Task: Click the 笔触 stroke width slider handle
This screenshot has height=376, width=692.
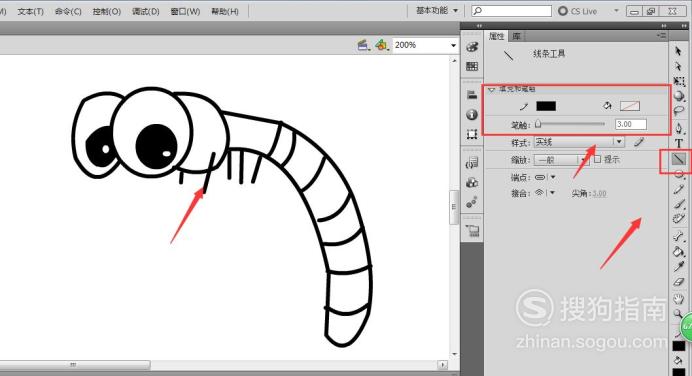Action: point(538,124)
